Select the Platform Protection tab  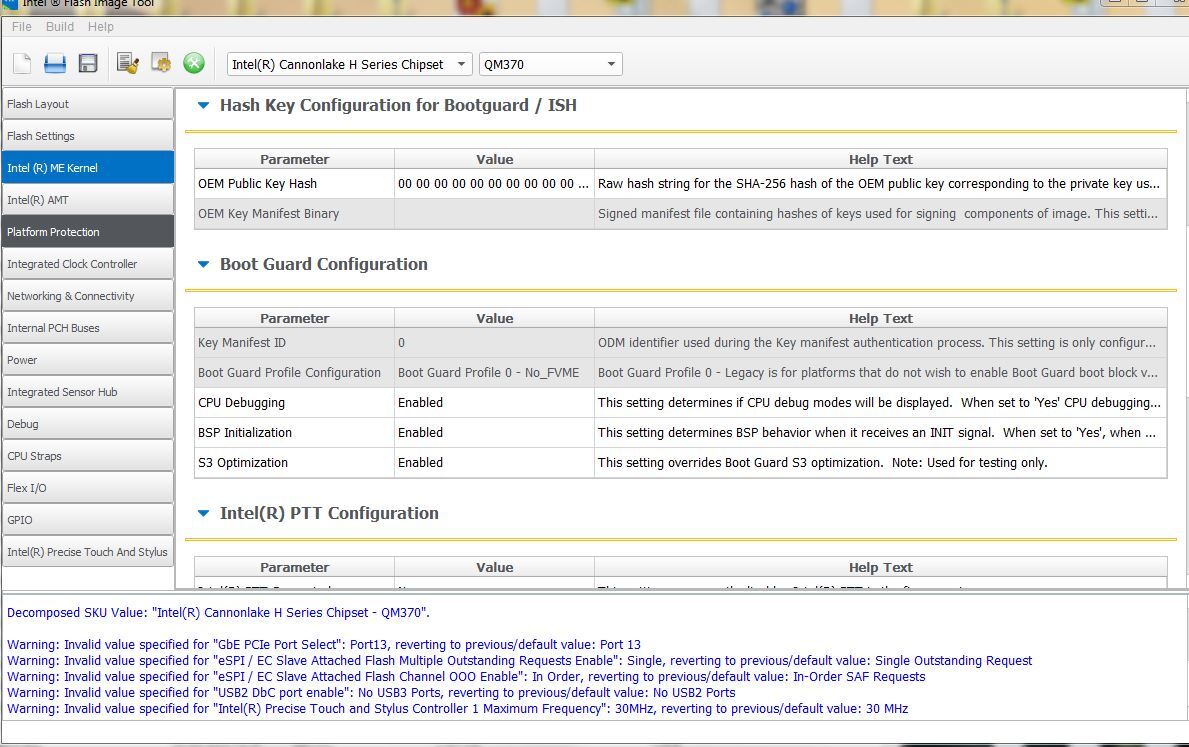point(88,232)
